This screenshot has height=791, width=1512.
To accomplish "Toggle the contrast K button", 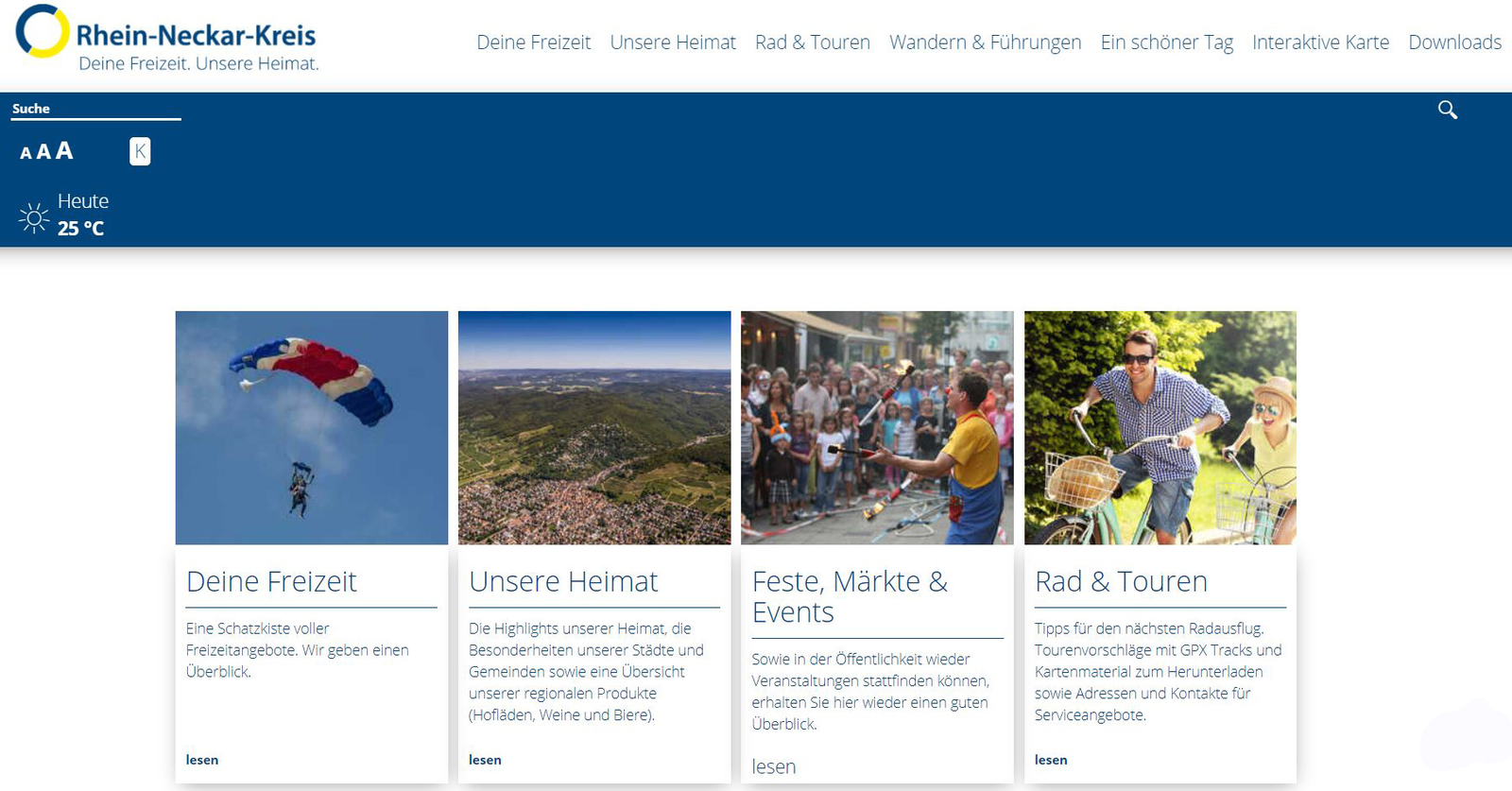I will click(x=140, y=151).
